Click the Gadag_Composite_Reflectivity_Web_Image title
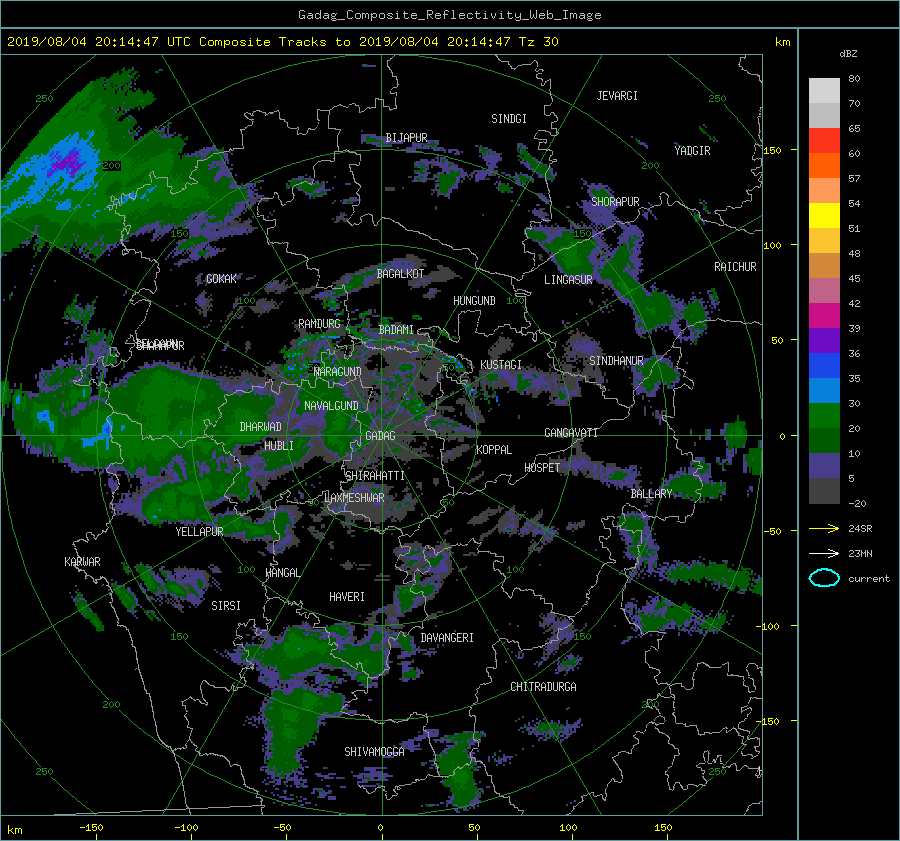Screen dimensions: 900x841 pyautogui.click(x=449, y=15)
